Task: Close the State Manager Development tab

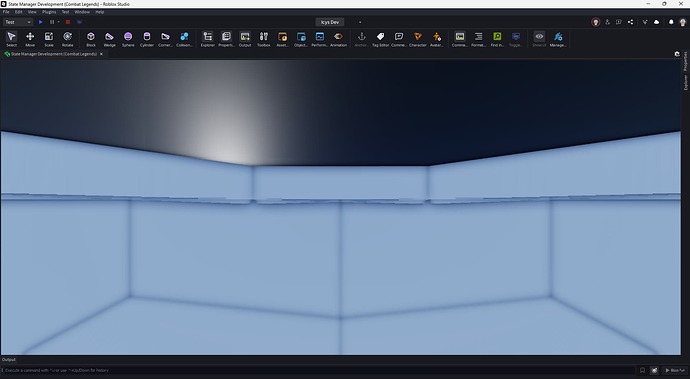Action: tap(101, 54)
